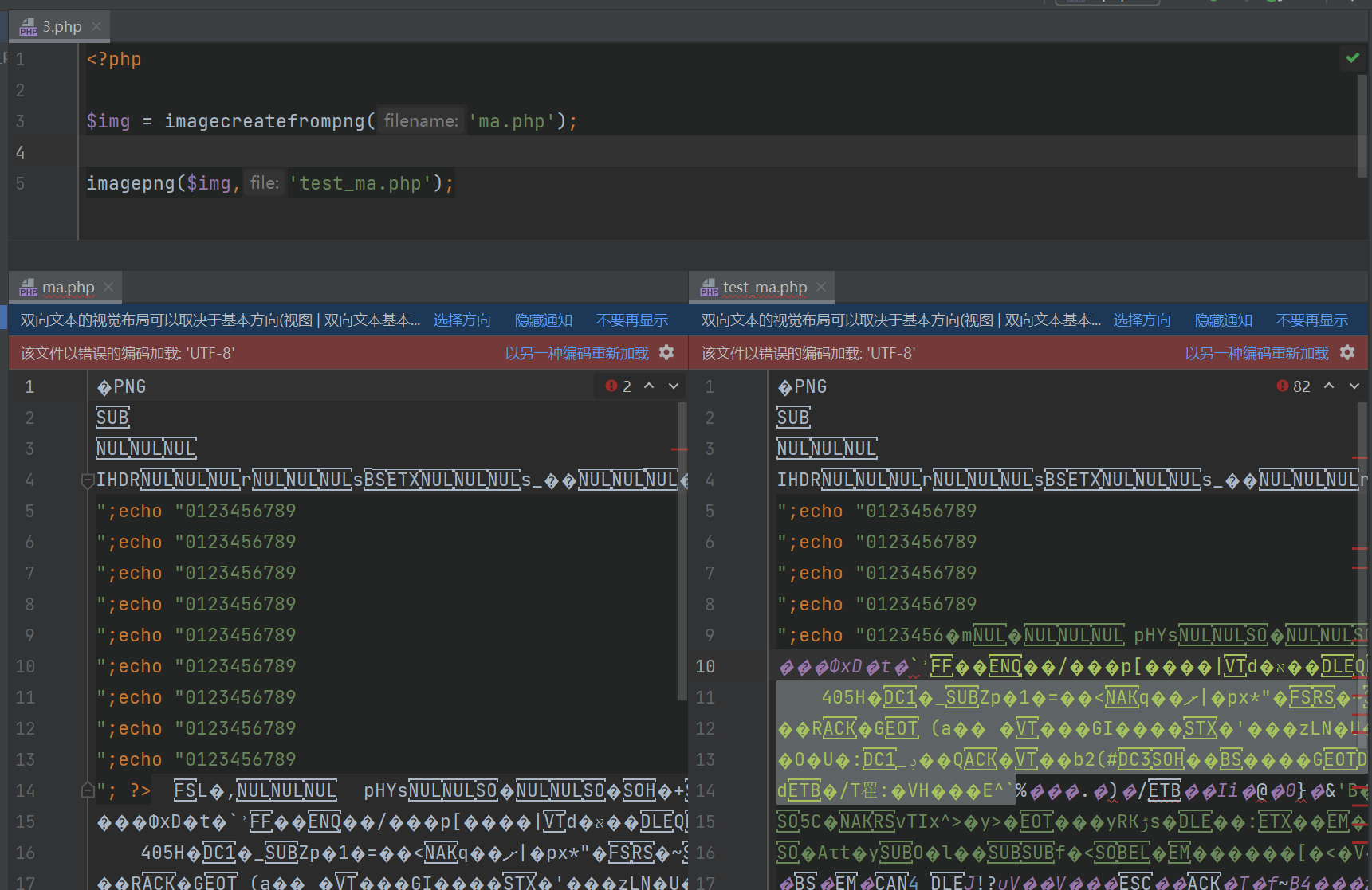Click the 82 errors indicator in test_ma.php
This screenshot has width=1372, height=890.
pos(1293,386)
